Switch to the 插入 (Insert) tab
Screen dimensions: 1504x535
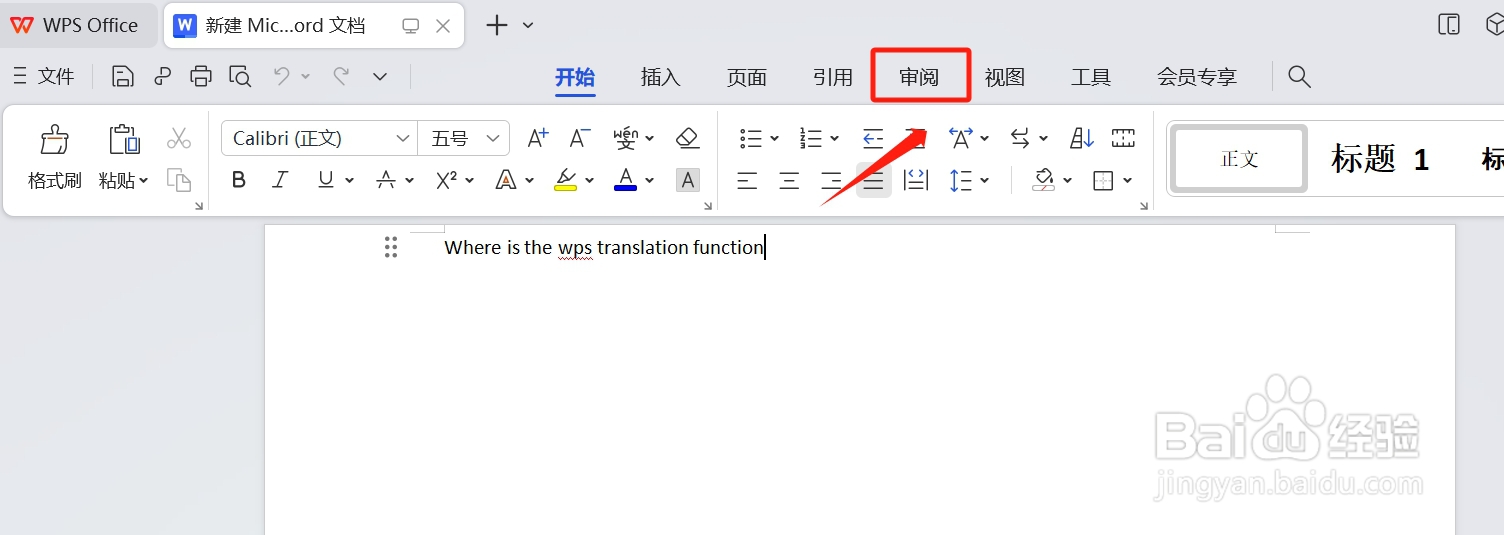tap(660, 77)
